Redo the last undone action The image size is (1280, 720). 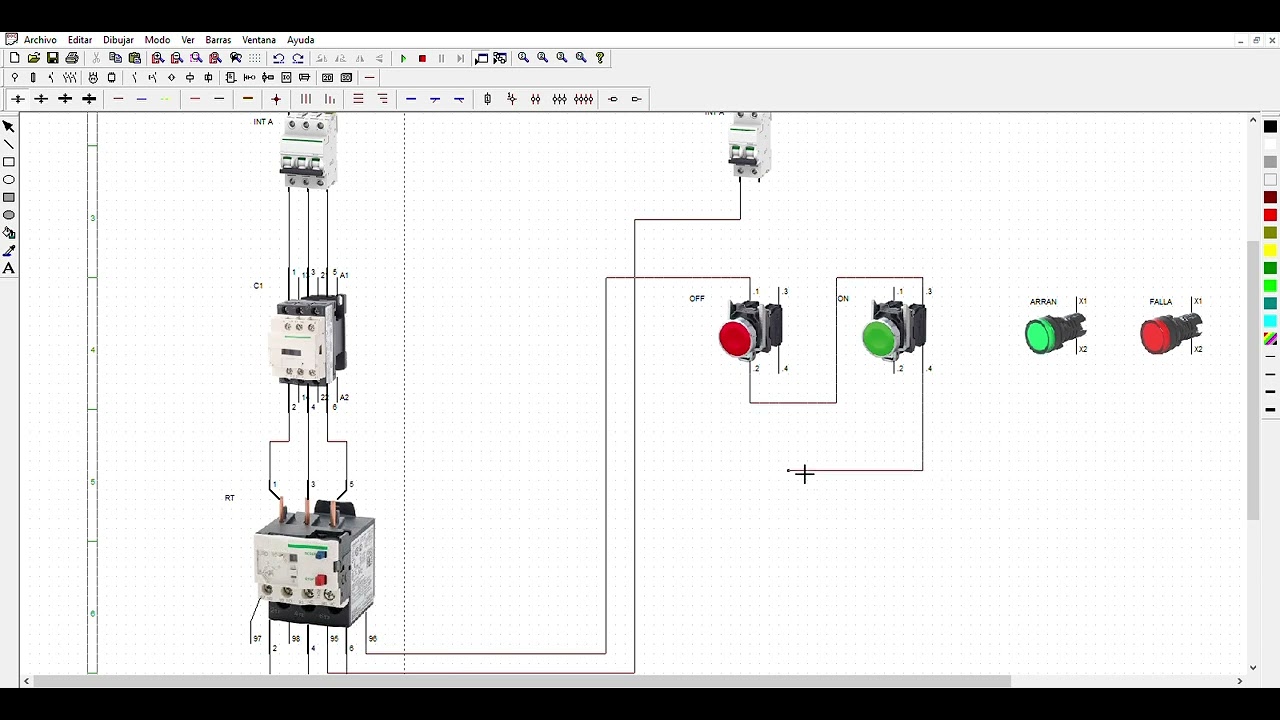(x=298, y=58)
